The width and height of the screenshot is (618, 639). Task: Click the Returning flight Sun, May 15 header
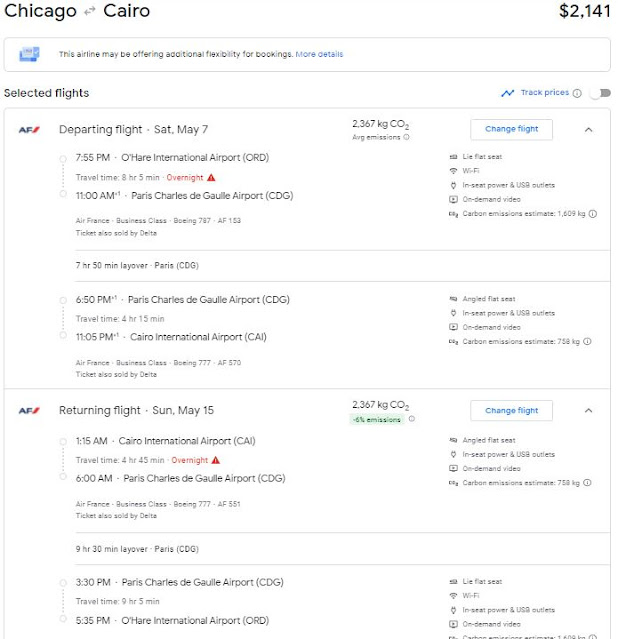[x=136, y=410]
